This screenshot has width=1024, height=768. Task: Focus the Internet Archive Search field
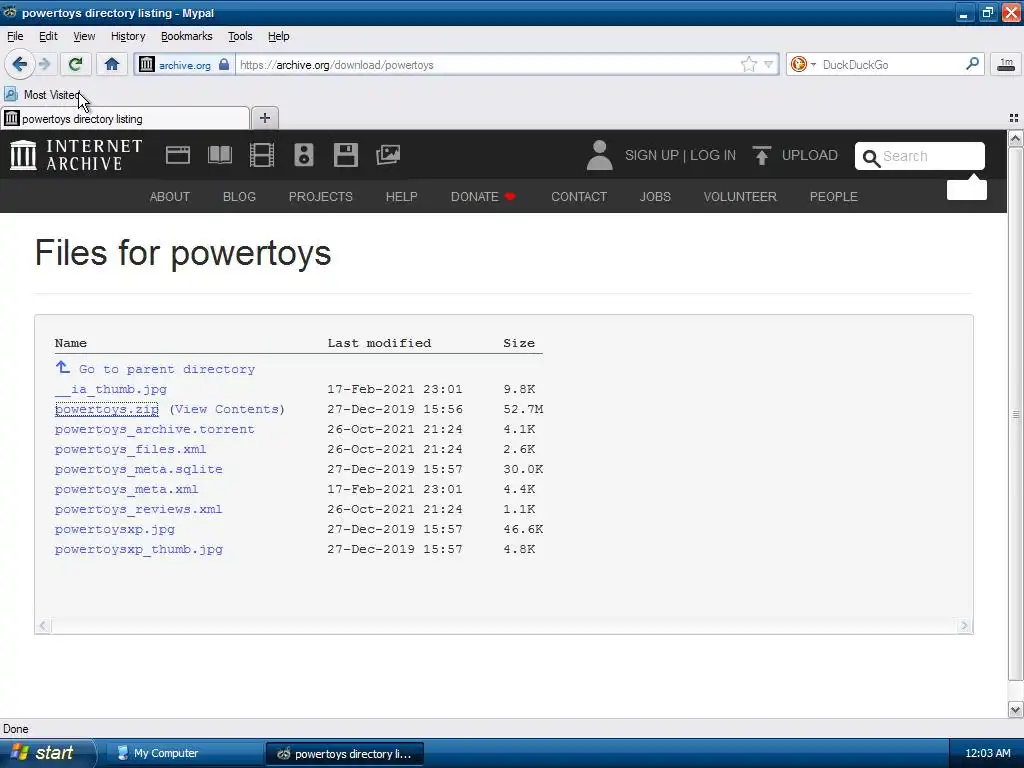click(920, 156)
